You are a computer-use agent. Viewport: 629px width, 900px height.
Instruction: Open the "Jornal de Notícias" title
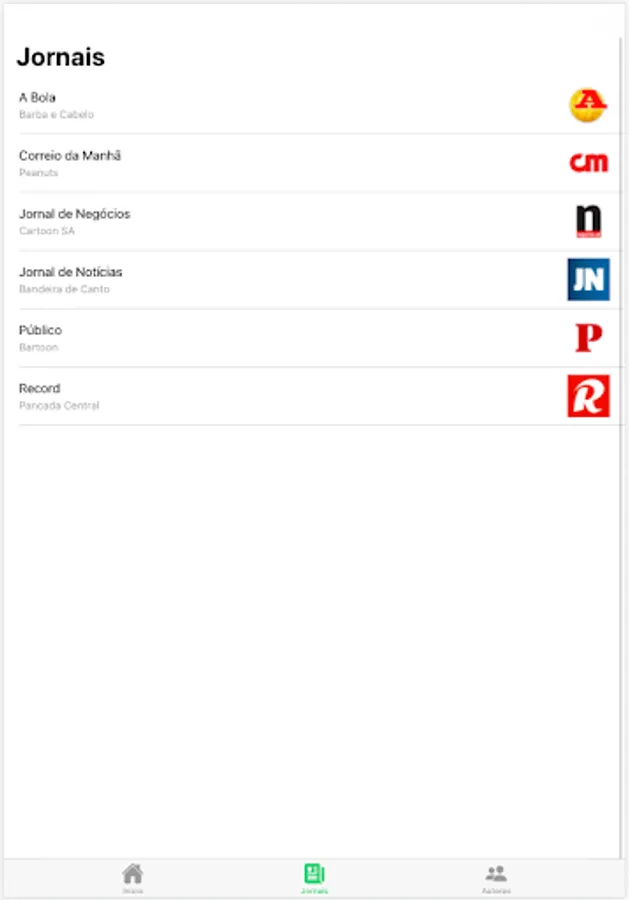pyautogui.click(x=71, y=272)
